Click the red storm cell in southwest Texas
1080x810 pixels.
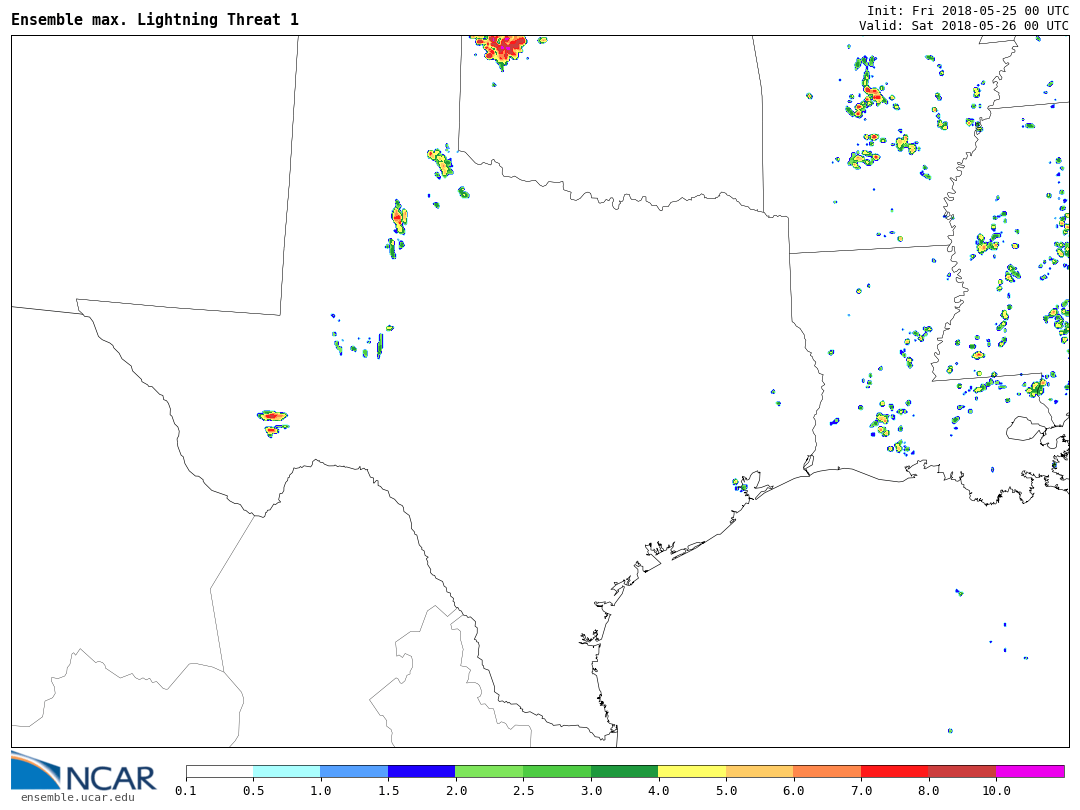271,416
